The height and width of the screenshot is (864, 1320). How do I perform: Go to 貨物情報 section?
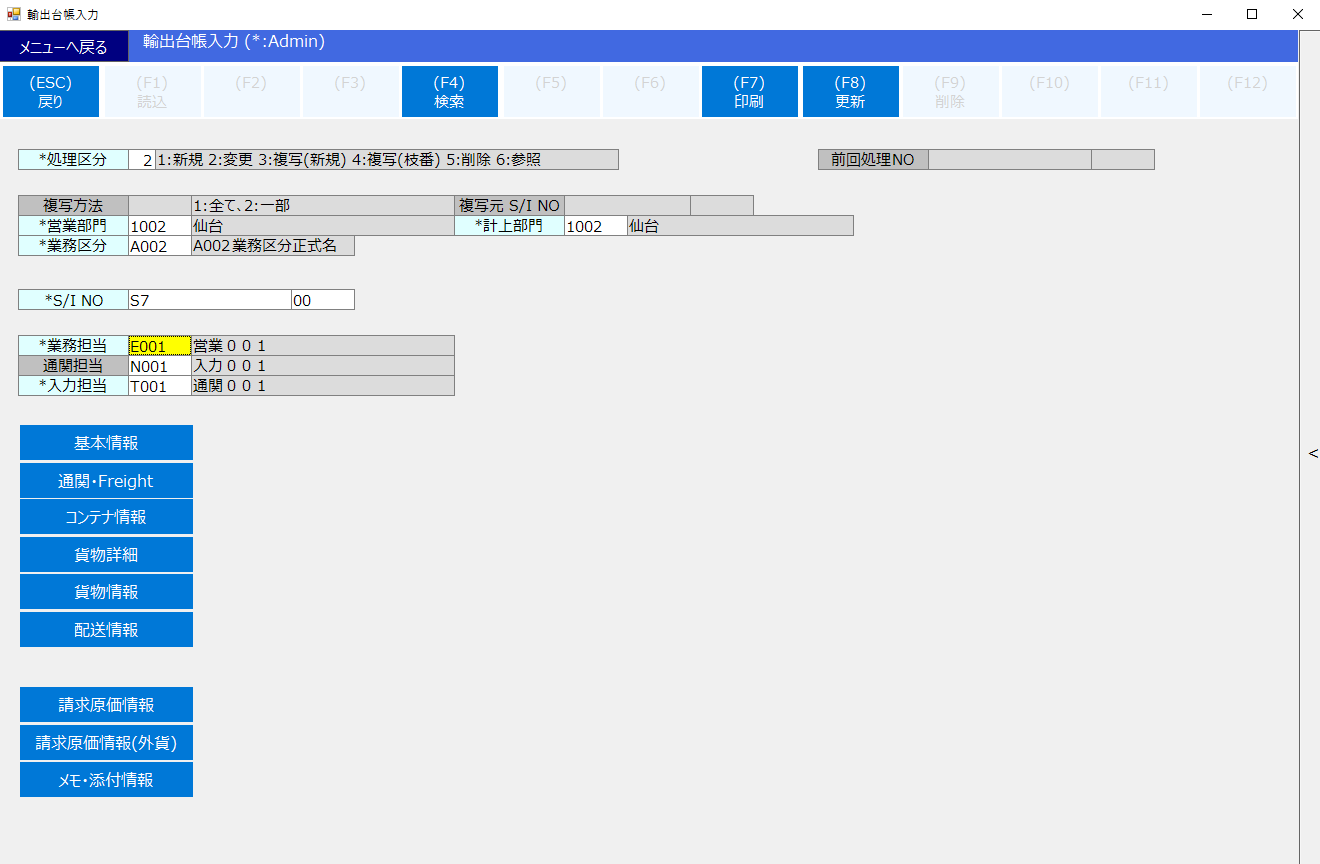pyautogui.click(x=106, y=592)
